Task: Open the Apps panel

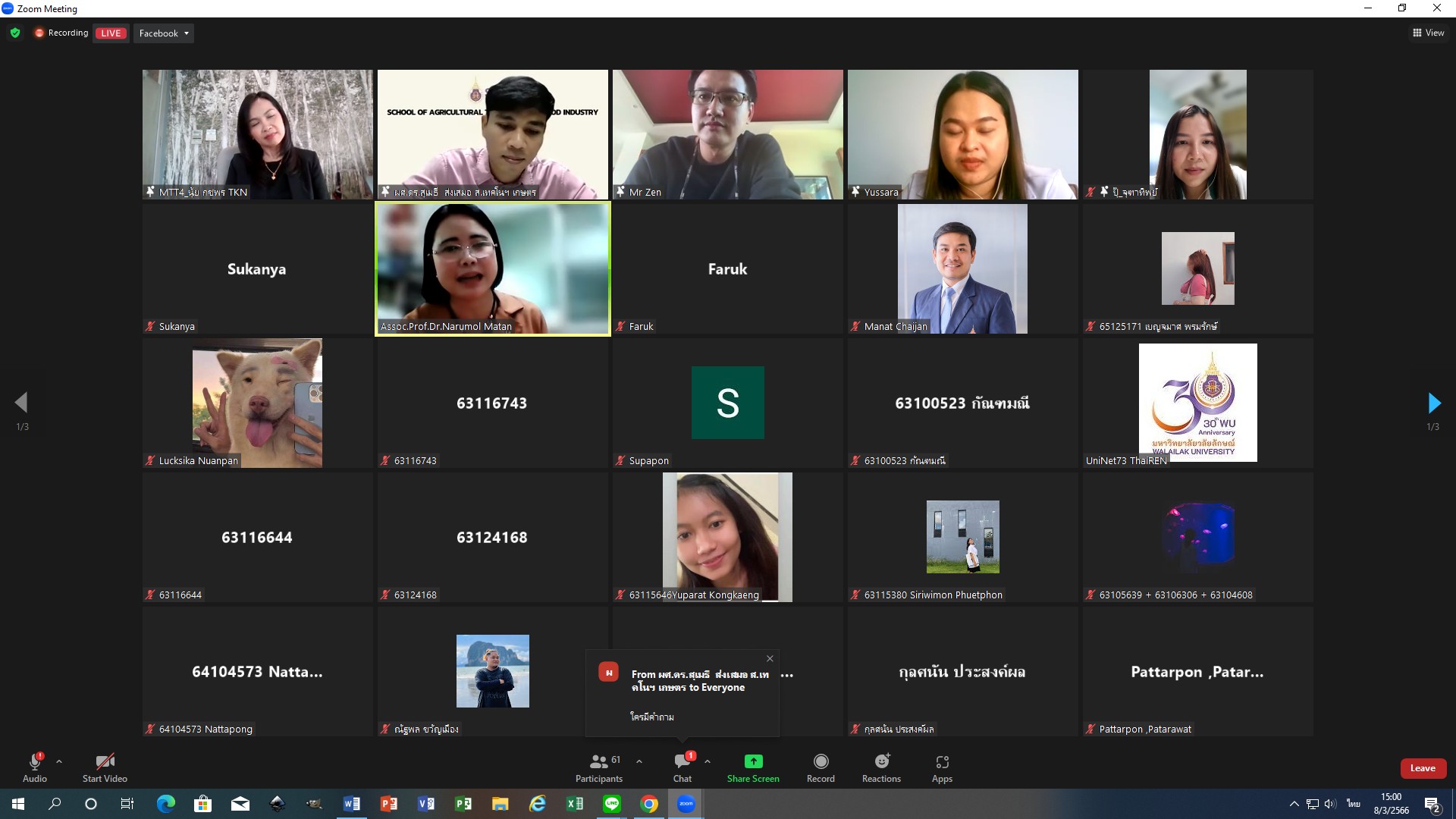Action: [x=942, y=767]
